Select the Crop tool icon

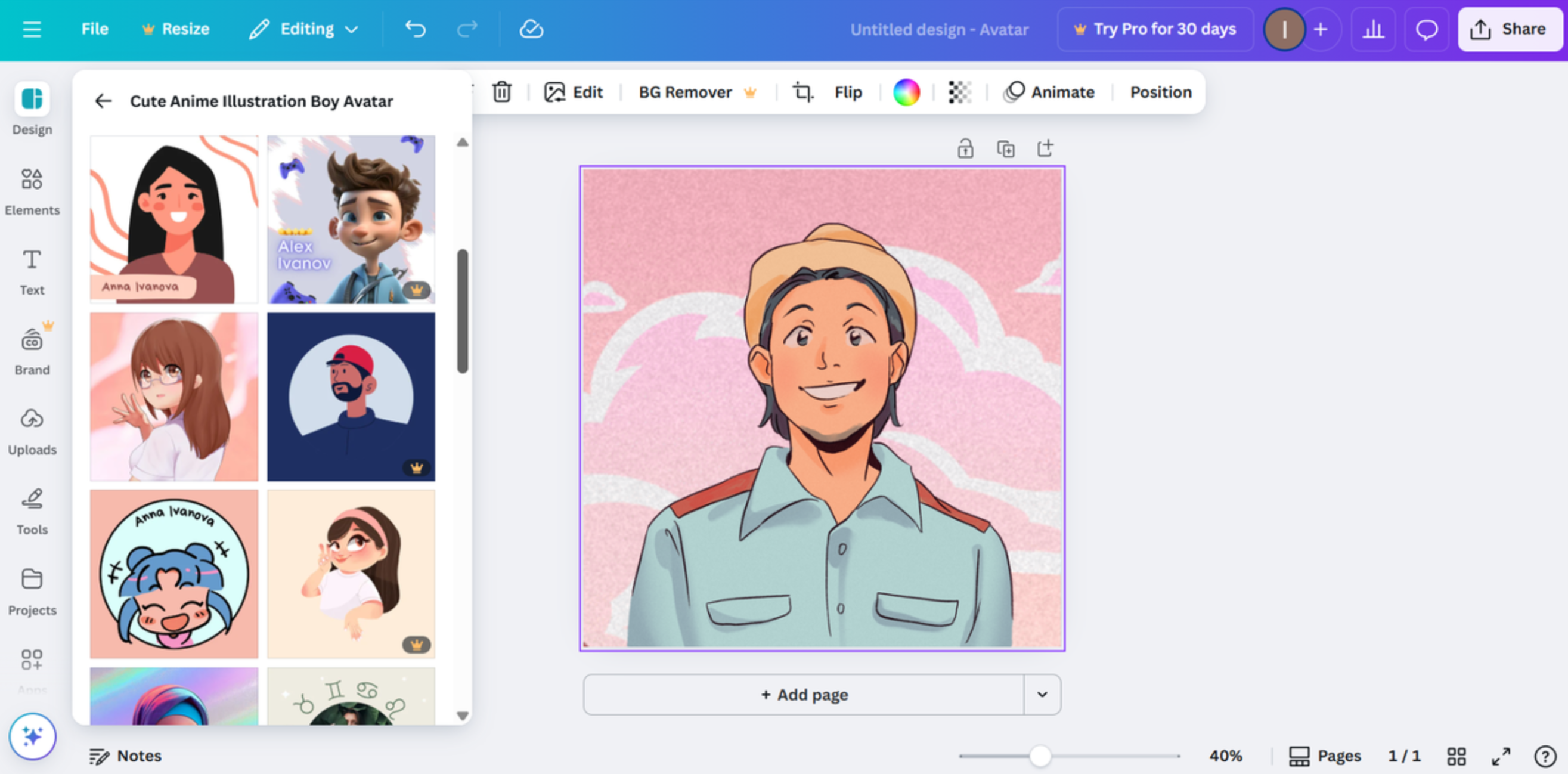(802, 92)
